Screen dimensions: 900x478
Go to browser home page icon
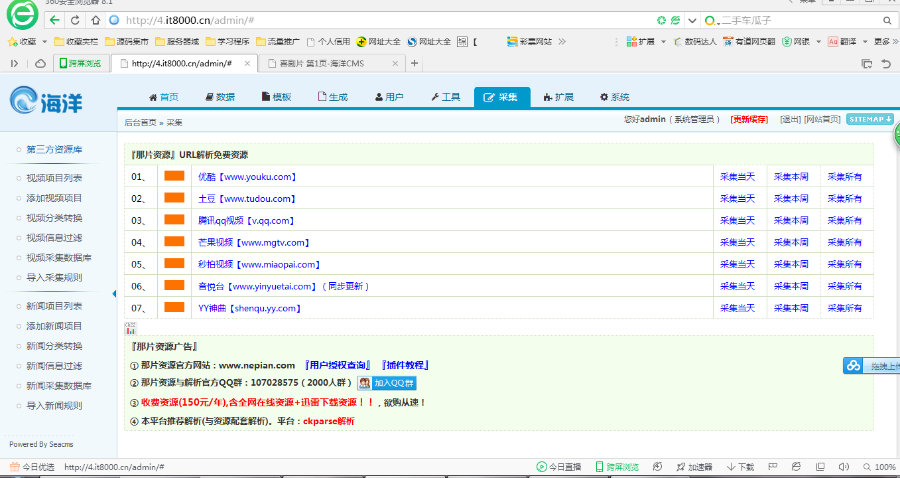[95, 20]
